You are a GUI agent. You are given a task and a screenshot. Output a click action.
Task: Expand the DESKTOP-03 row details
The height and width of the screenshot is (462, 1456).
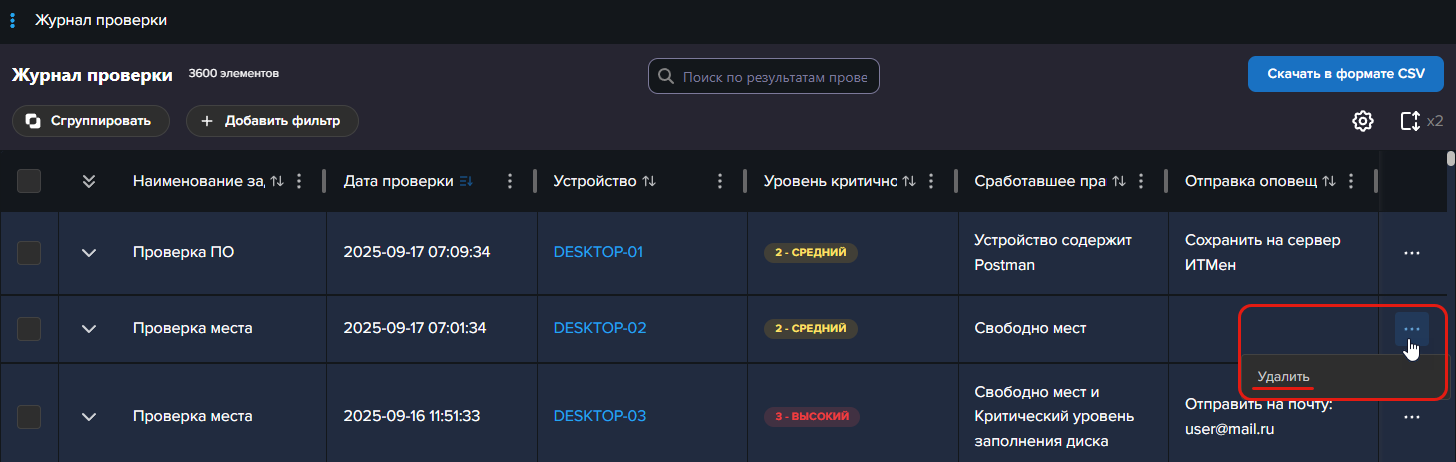tap(89, 416)
